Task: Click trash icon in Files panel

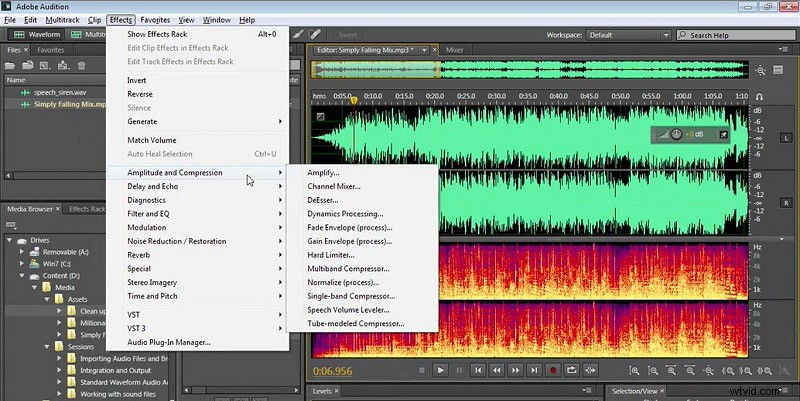Action: pyautogui.click(x=81, y=65)
